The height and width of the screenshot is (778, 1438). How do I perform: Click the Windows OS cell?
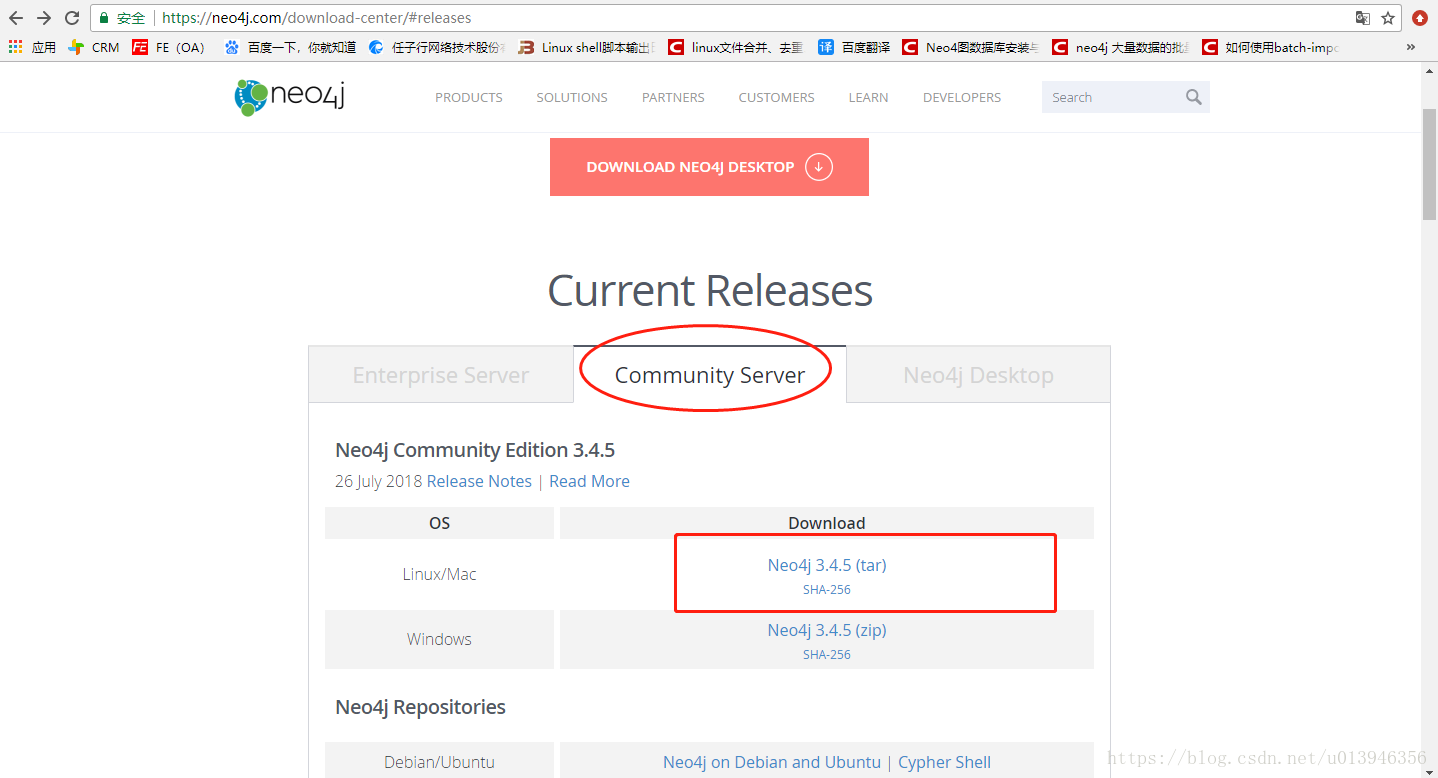pyautogui.click(x=439, y=639)
